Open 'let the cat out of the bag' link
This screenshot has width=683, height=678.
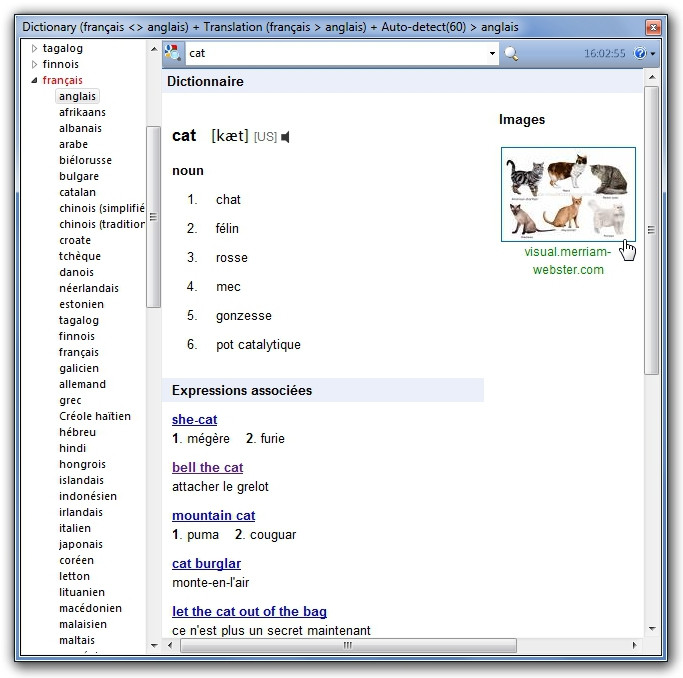pos(249,612)
